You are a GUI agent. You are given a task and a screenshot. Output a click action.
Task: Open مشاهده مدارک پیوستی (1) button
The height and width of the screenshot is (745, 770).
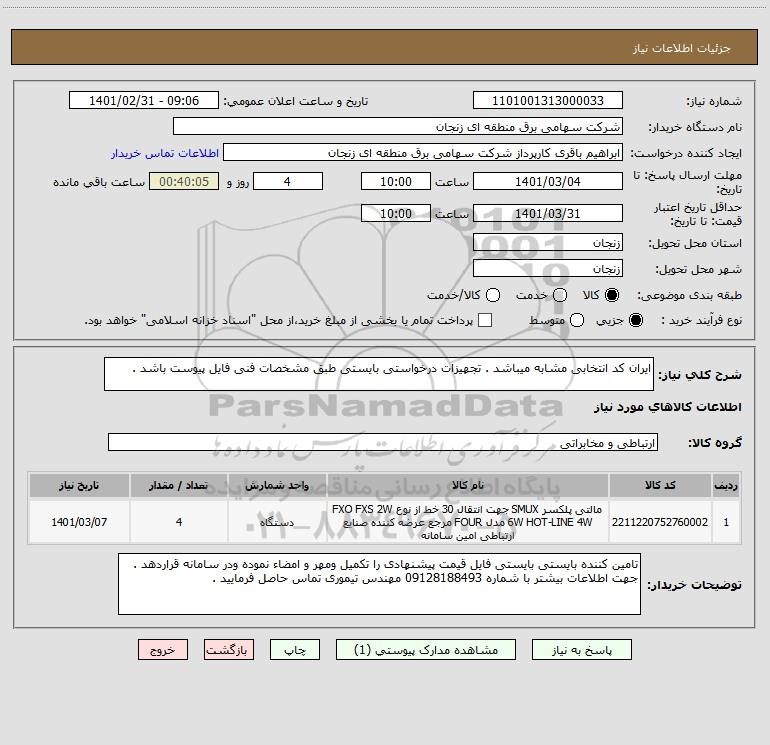pyautogui.click(x=426, y=650)
